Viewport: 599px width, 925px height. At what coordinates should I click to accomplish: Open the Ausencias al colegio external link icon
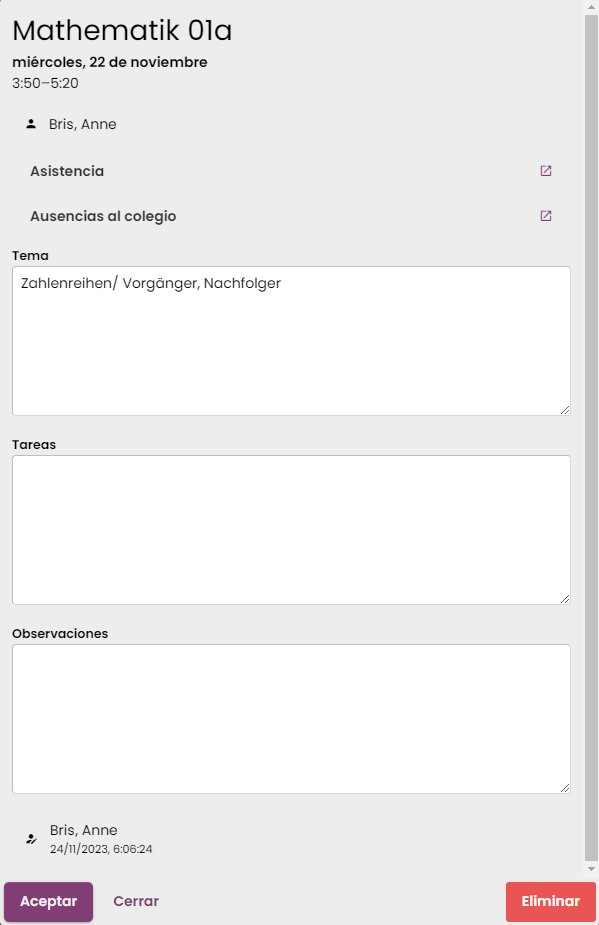pyautogui.click(x=546, y=216)
